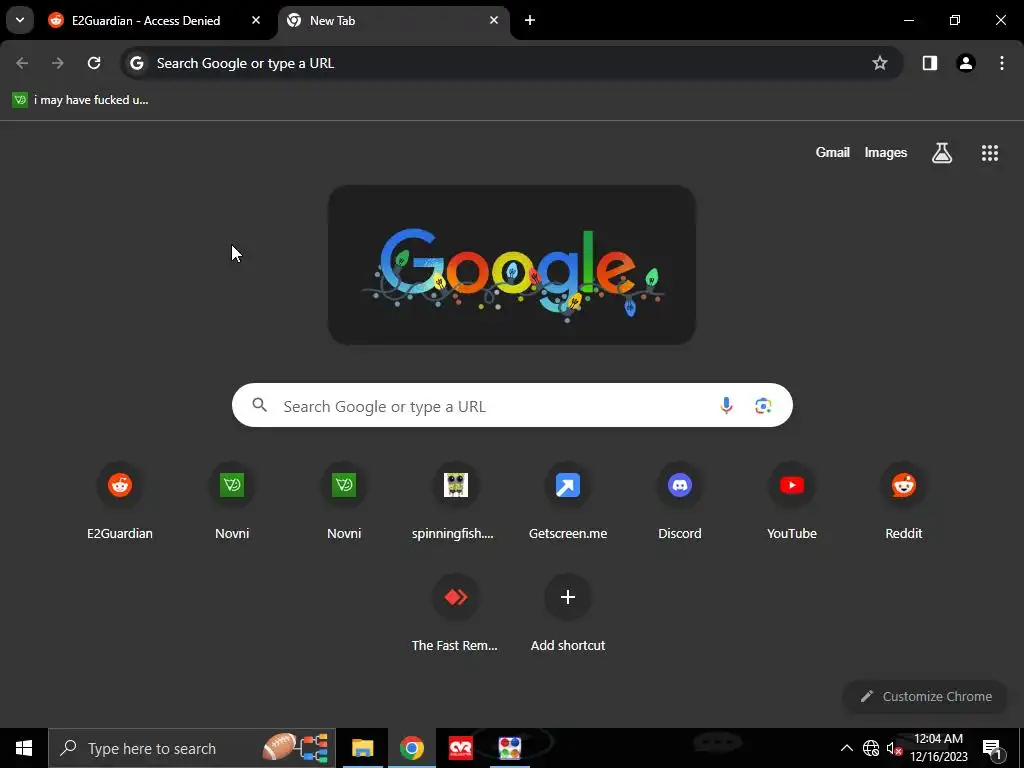
Task: Click Customize Chrome button
Action: [x=925, y=696]
